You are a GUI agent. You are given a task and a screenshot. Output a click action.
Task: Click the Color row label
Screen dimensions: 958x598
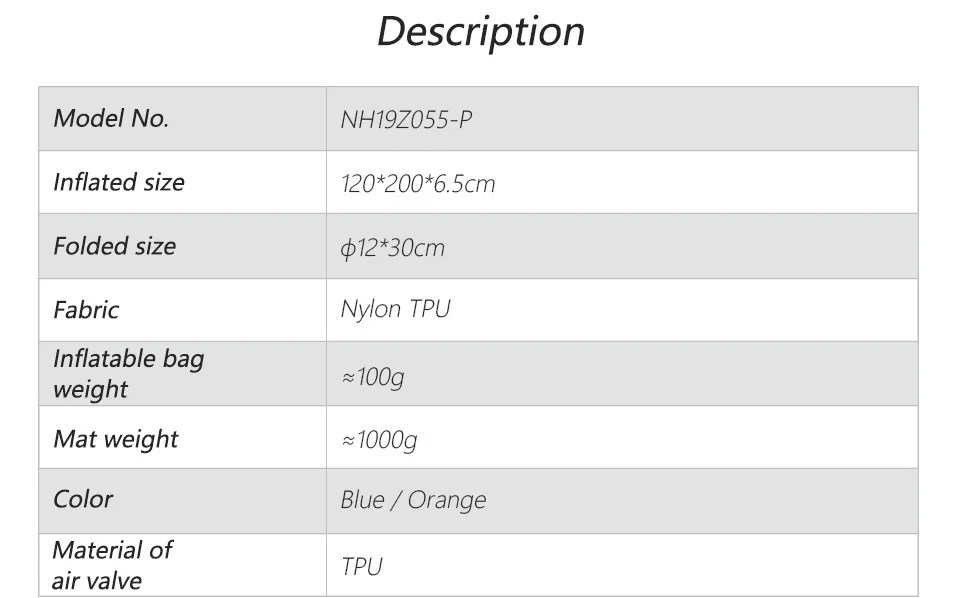coord(83,499)
